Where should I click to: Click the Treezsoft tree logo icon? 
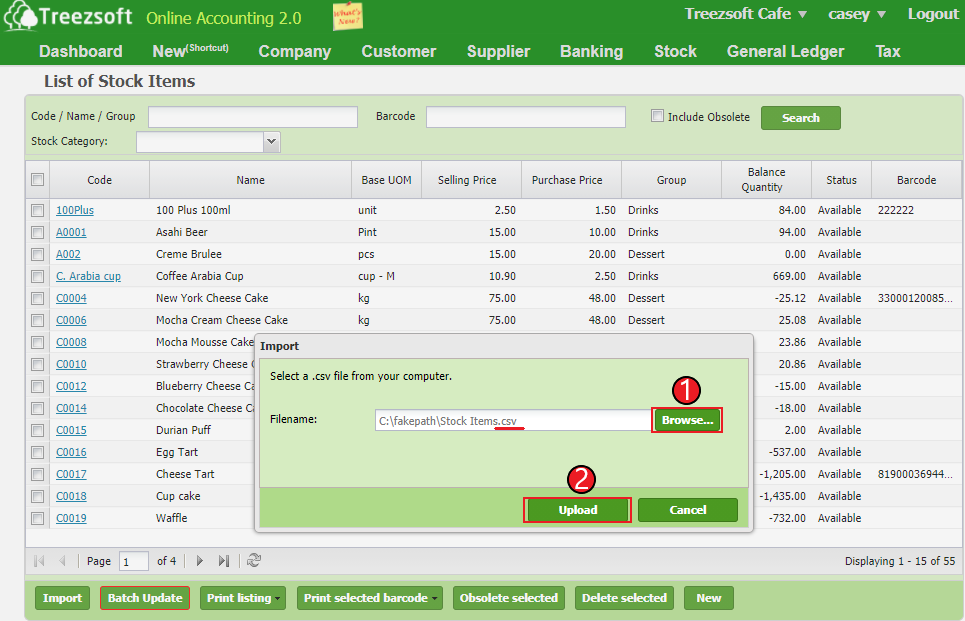pos(22,17)
